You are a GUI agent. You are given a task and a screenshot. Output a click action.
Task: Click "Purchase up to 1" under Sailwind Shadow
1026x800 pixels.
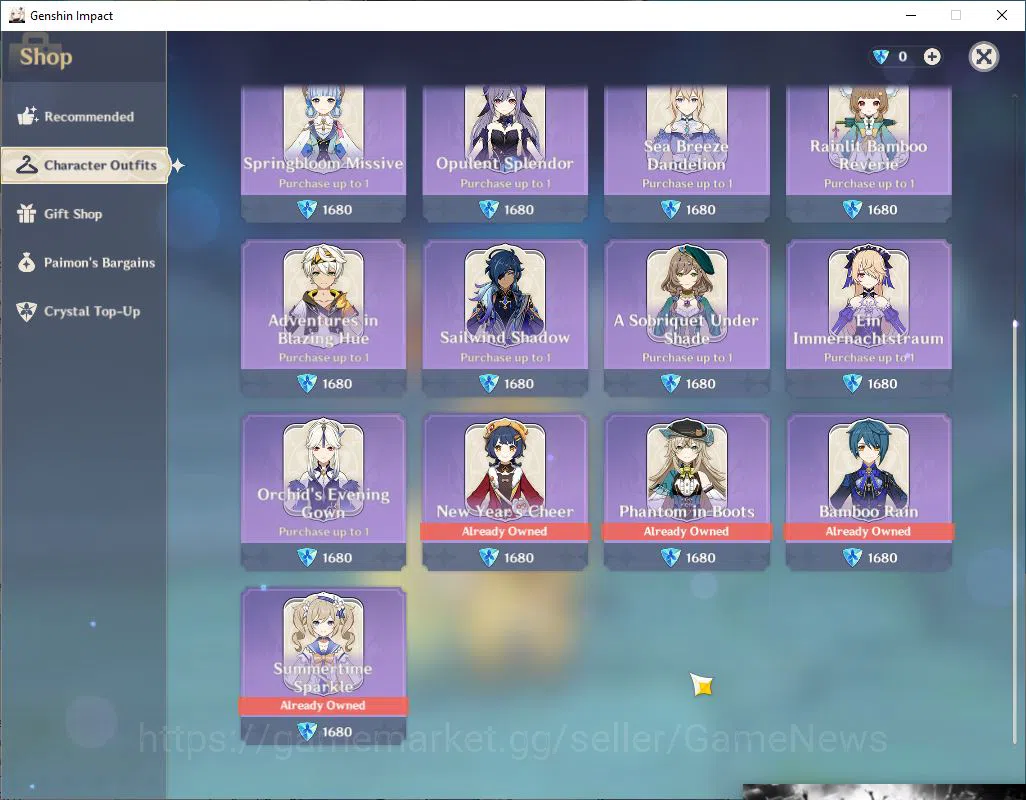(x=505, y=358)
